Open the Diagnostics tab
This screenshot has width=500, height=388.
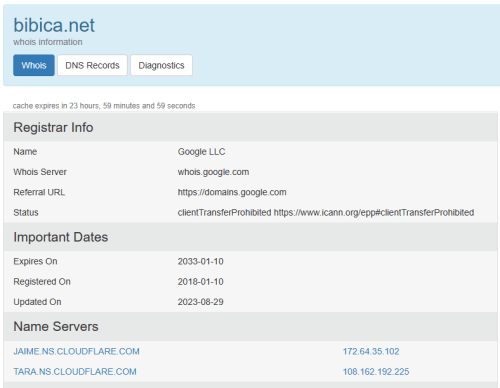161,65
